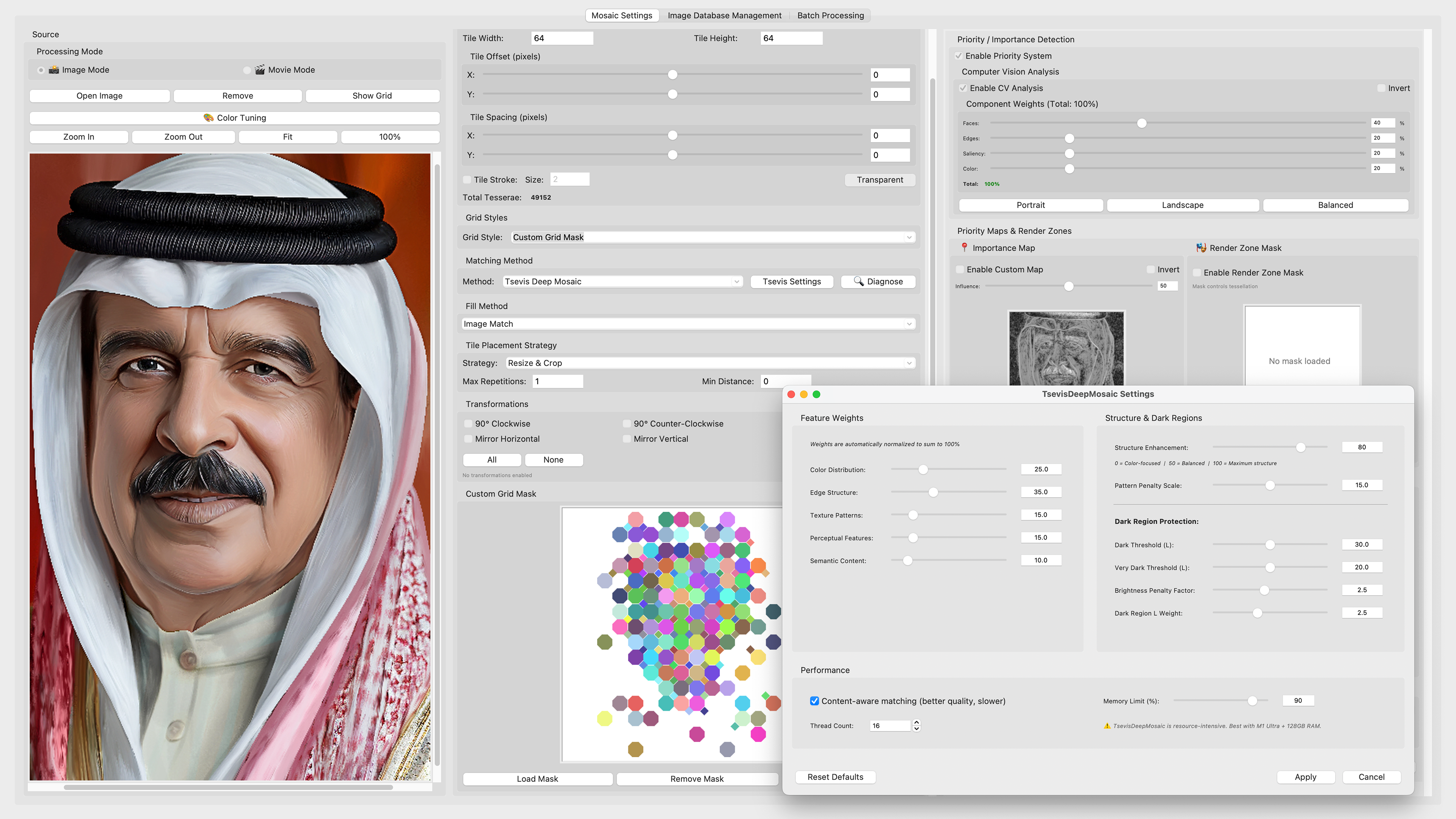Check the Mirror Horizontal transformation
Viewport: 1456px width, 819px height.
coord(468,439)
